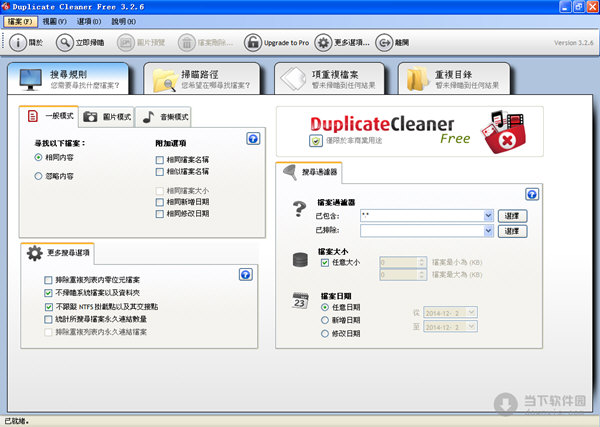The height and width of the screenshot is (427, 600).
Task: Open the File (檔案) menu
Action: (x=20, y=21)
